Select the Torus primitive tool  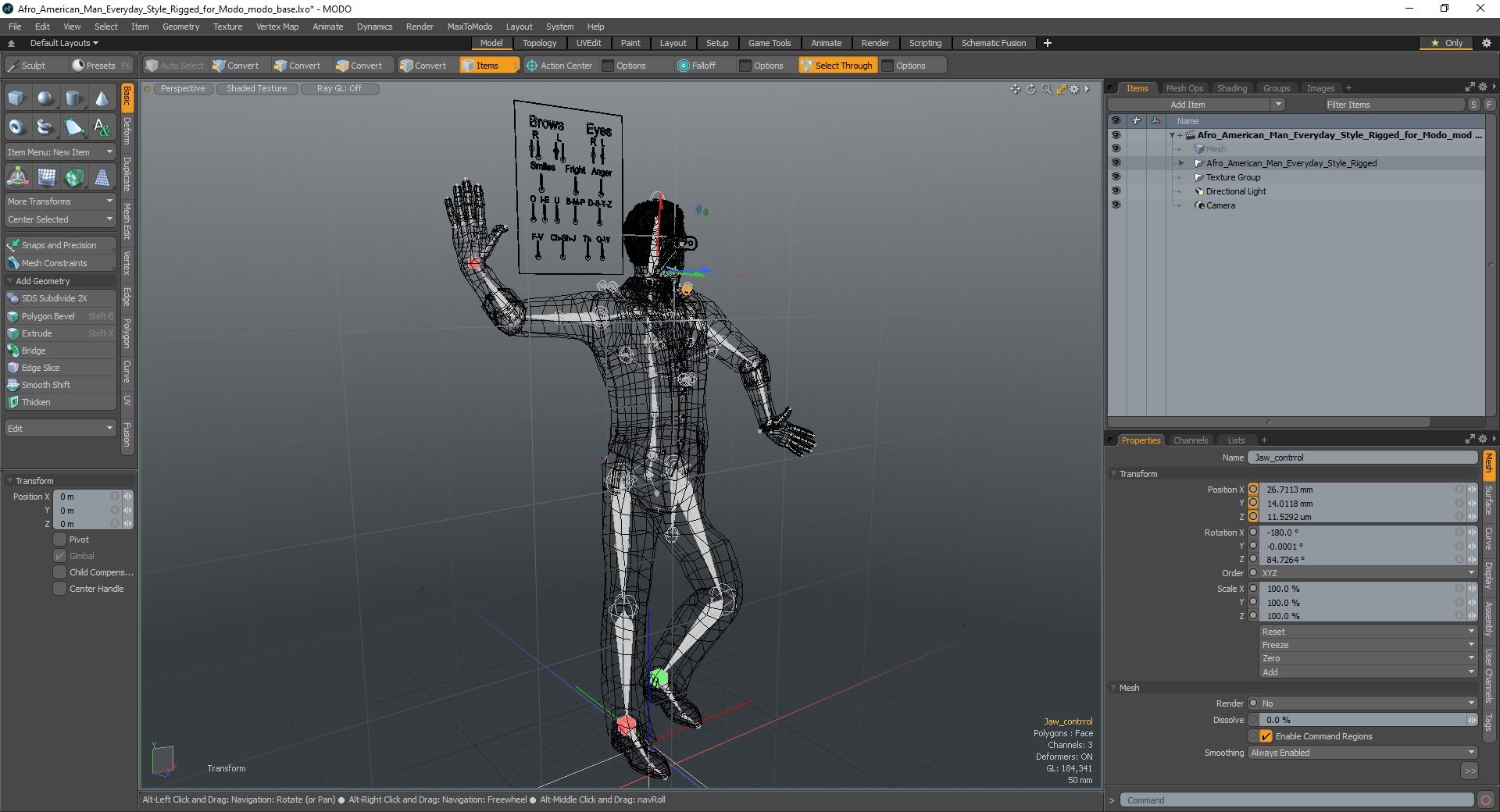coord(16,126)
